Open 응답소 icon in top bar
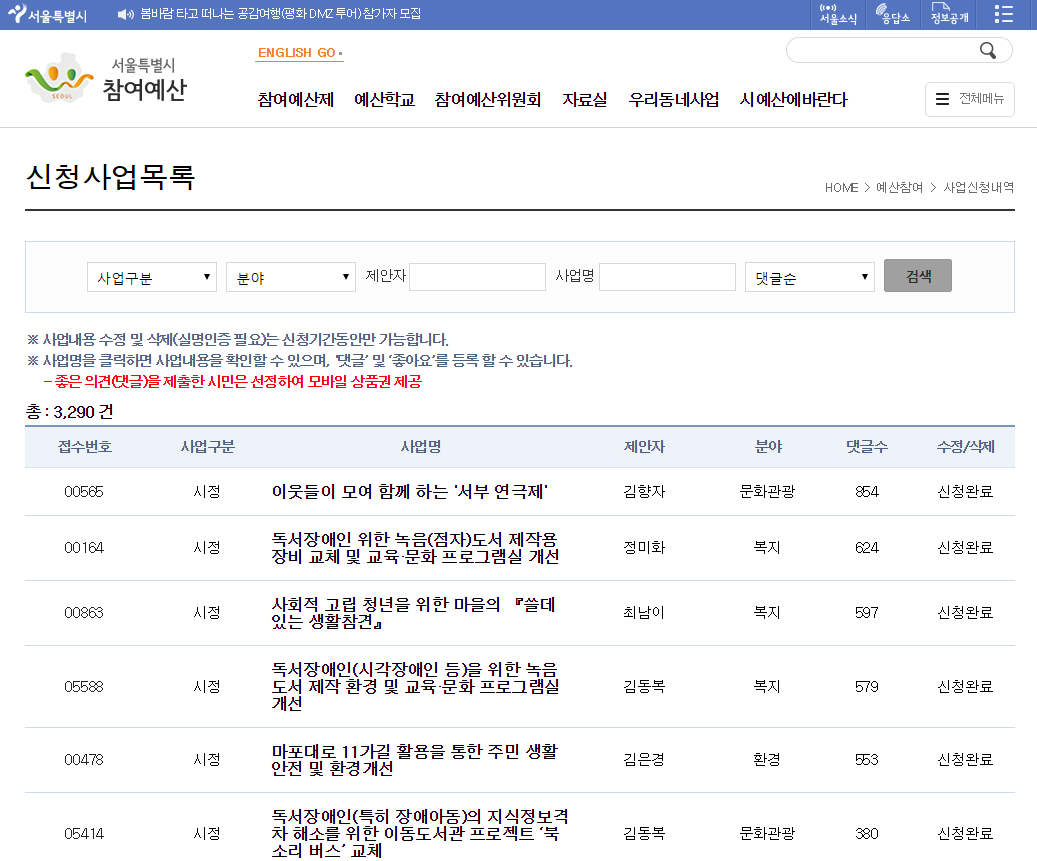This screenshot has height=861, width=1037. tap(892, 14)
